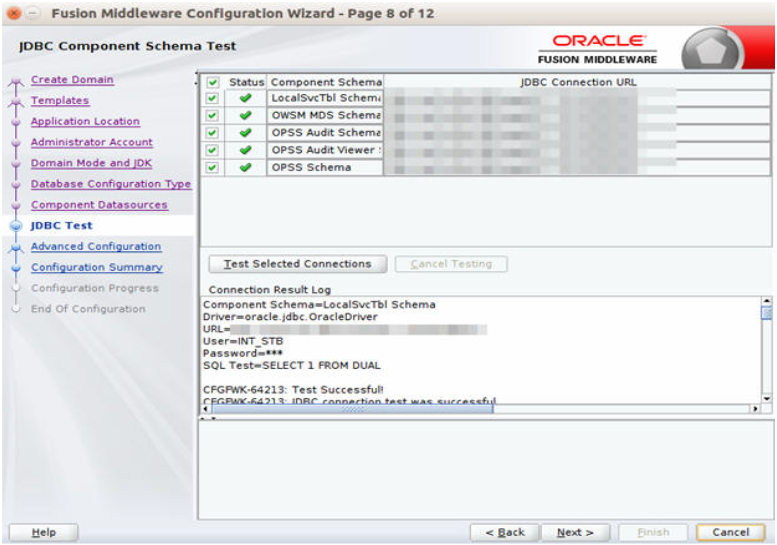
Task: Click the vertical scrollbar thumb in log
Action: (766, 313)
